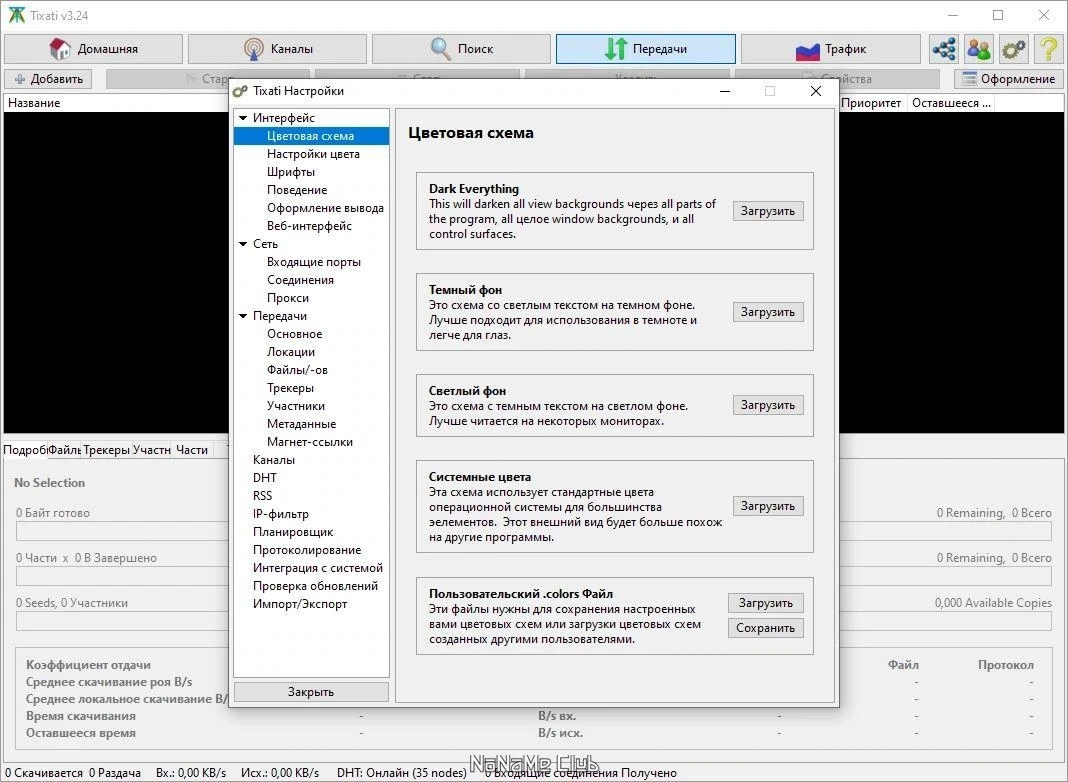Click the Добавить add button
Viewport: 1068px width, 782px height.
(x=48, y=79)
